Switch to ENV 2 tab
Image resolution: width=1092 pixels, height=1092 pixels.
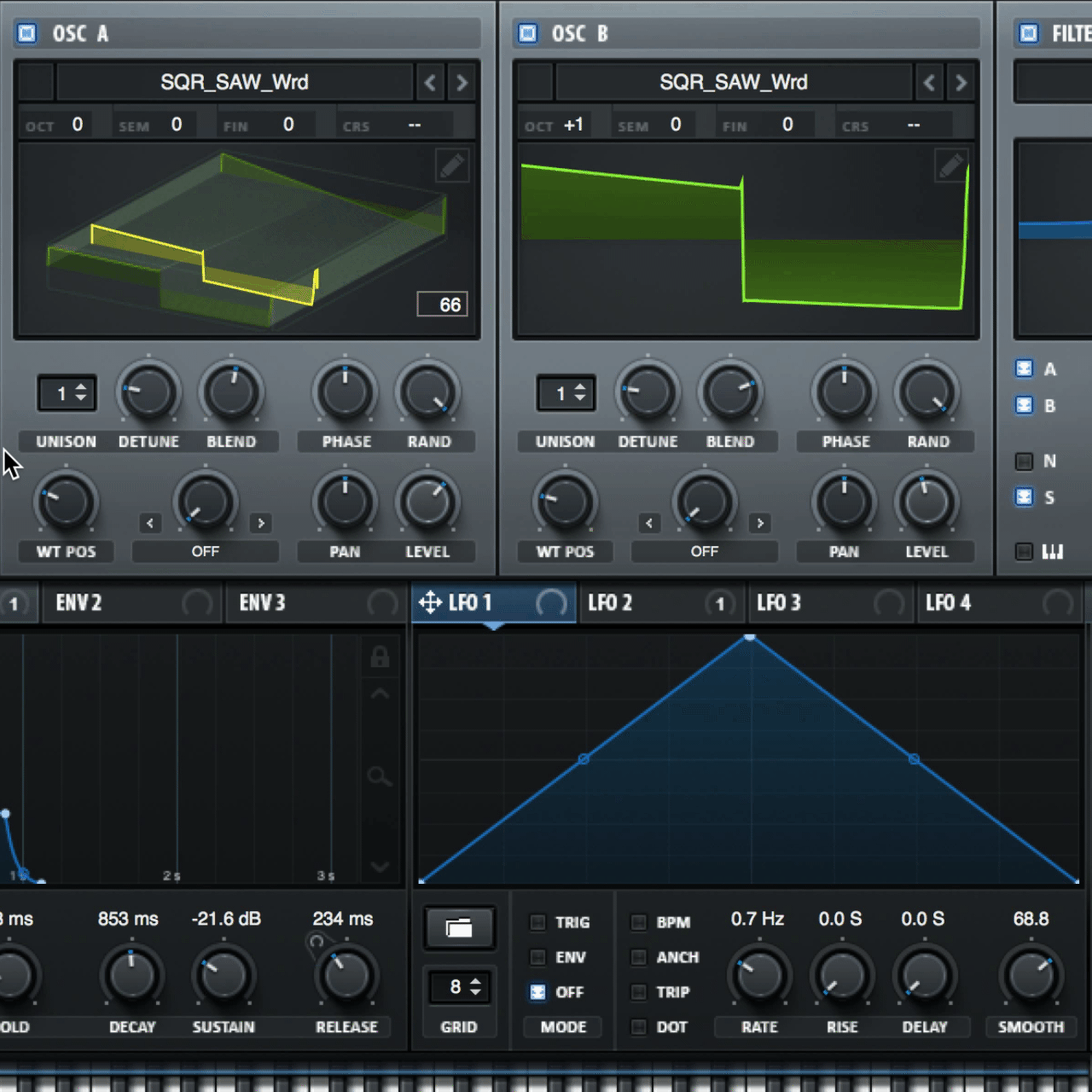pyautogui.click(x=131, y=603)
